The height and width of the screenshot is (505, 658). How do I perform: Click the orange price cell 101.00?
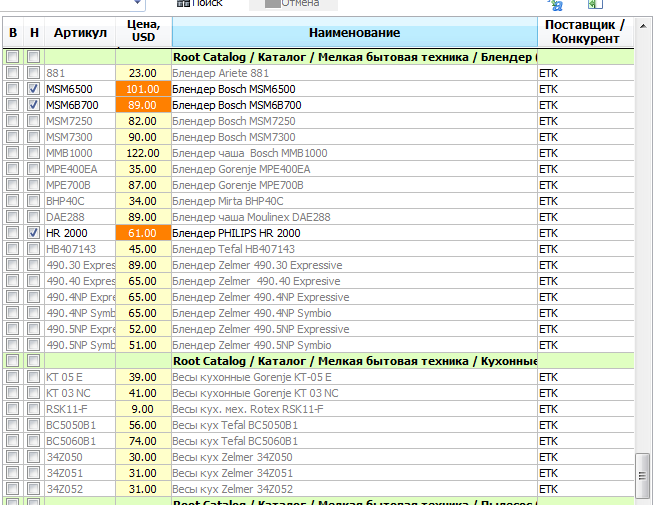pos(144,89)
